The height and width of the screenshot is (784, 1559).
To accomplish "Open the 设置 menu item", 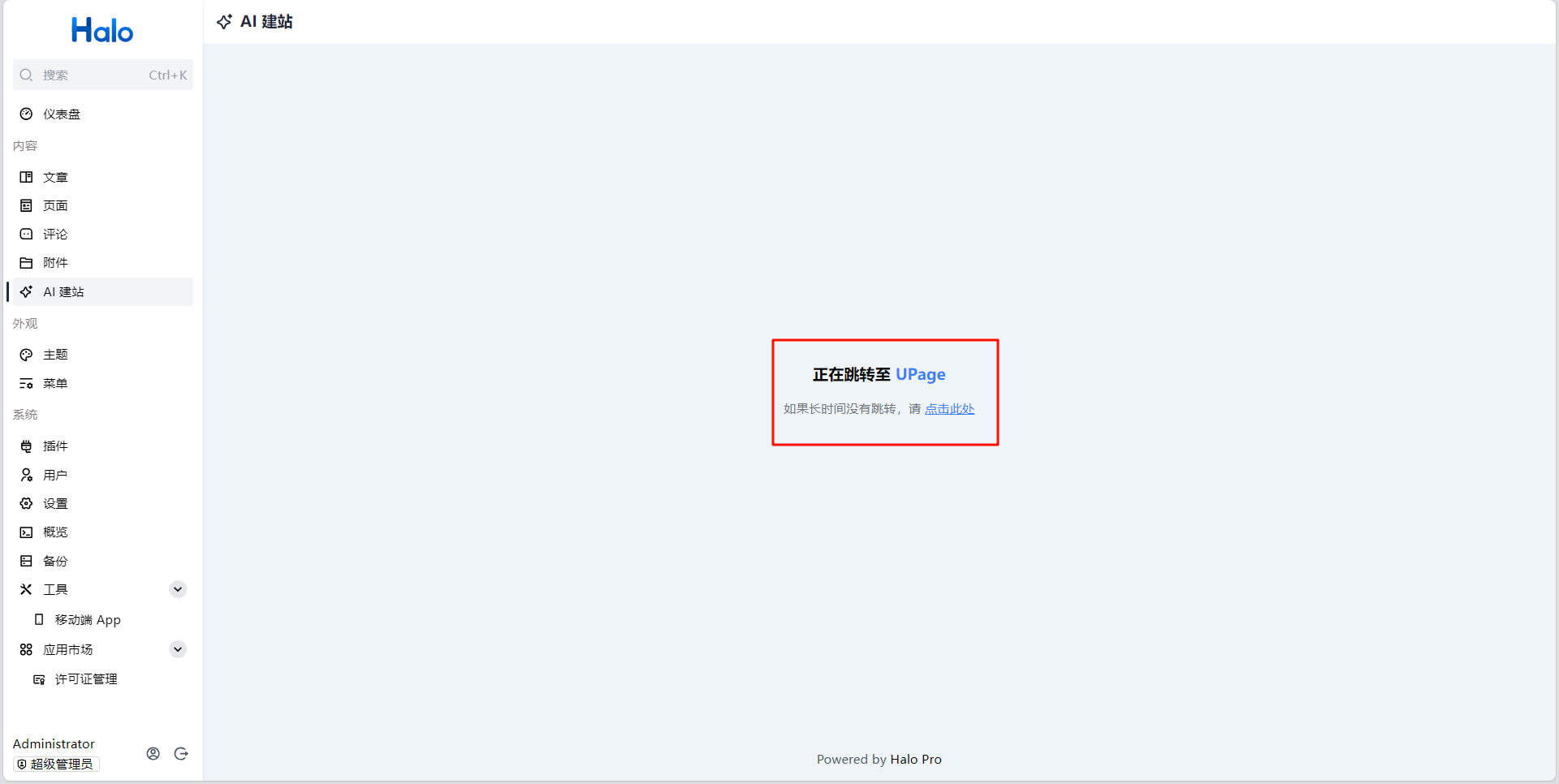I will coord(103,503).
